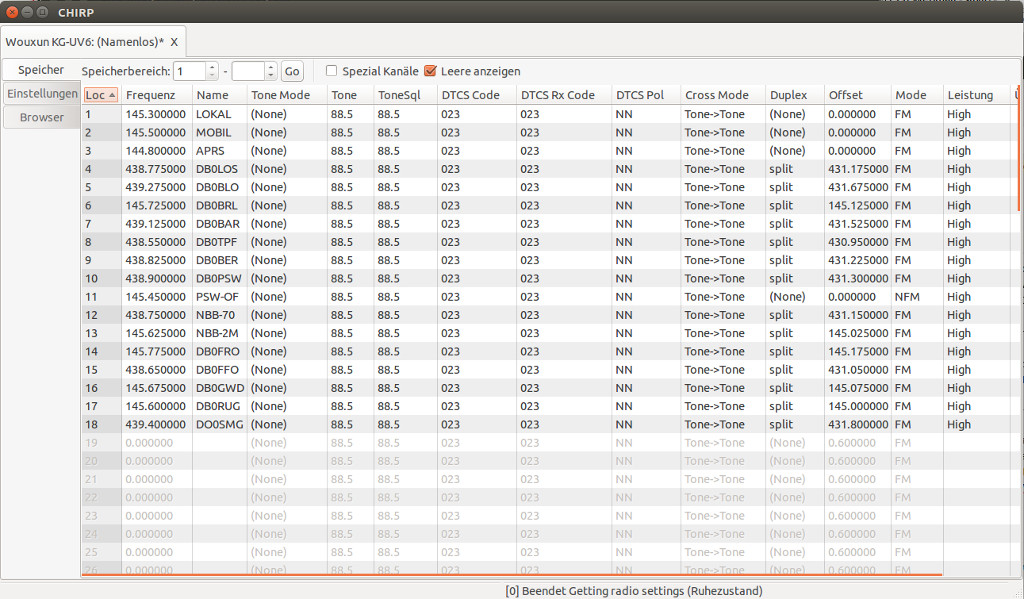1024x599 pixels.
Task: Click the empty end memory range field
Action: (248, 71)
